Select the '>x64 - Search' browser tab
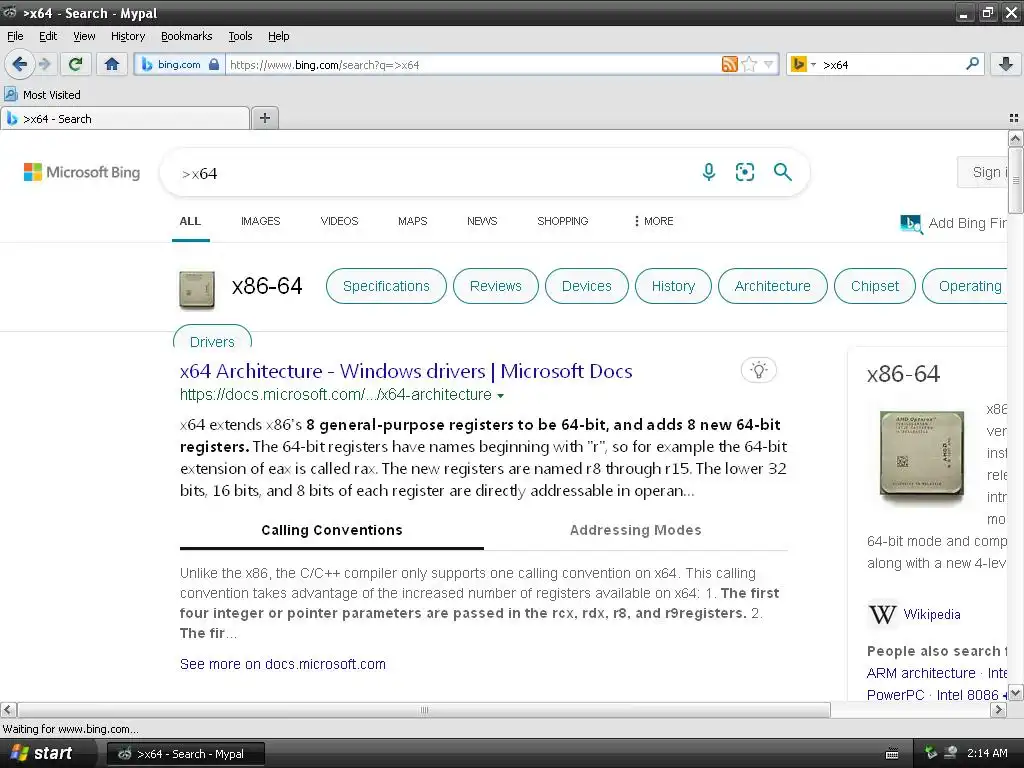1024x768 pixels. tap(125, 119)
